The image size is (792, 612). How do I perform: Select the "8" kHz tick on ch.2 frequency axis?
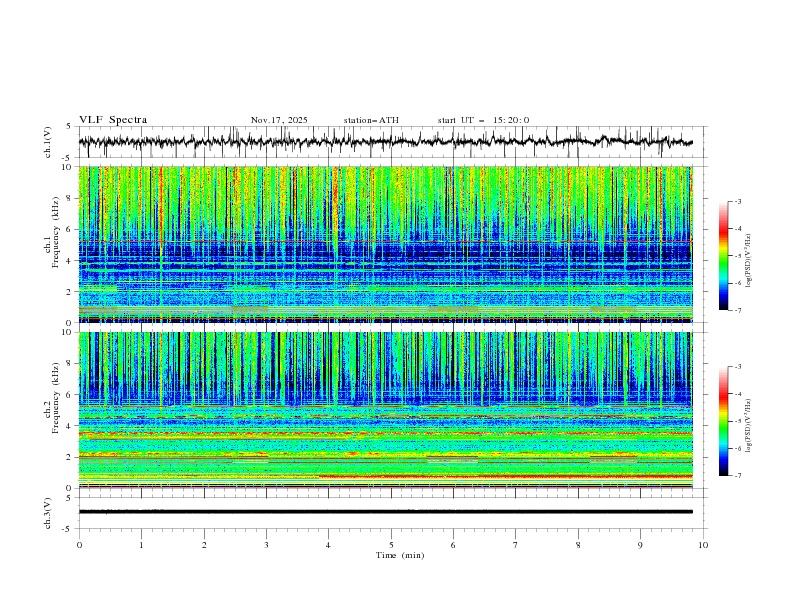click(70, 364)
